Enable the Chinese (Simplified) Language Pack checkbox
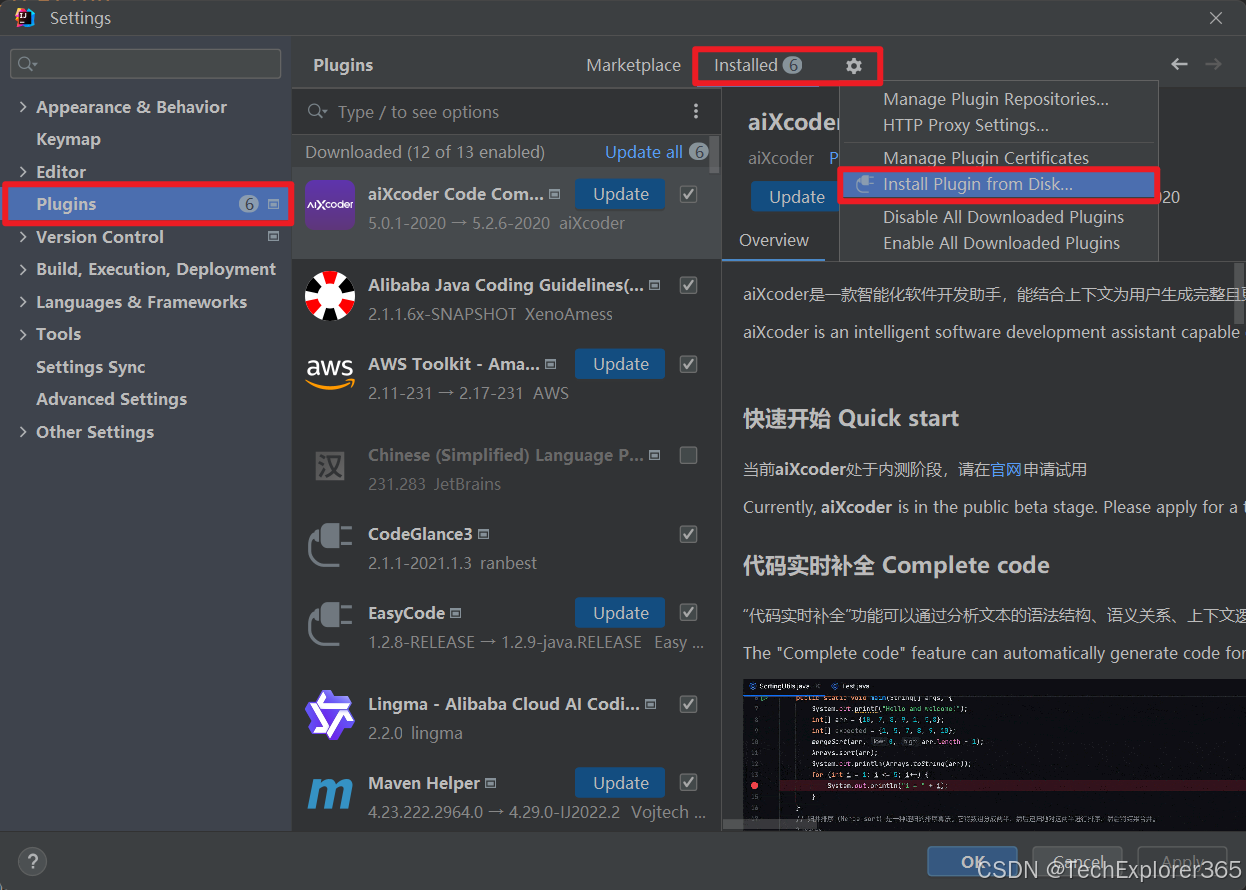The width and height of the screenshot is (1246, 890). pyautogui.click(x=688, y=455)
